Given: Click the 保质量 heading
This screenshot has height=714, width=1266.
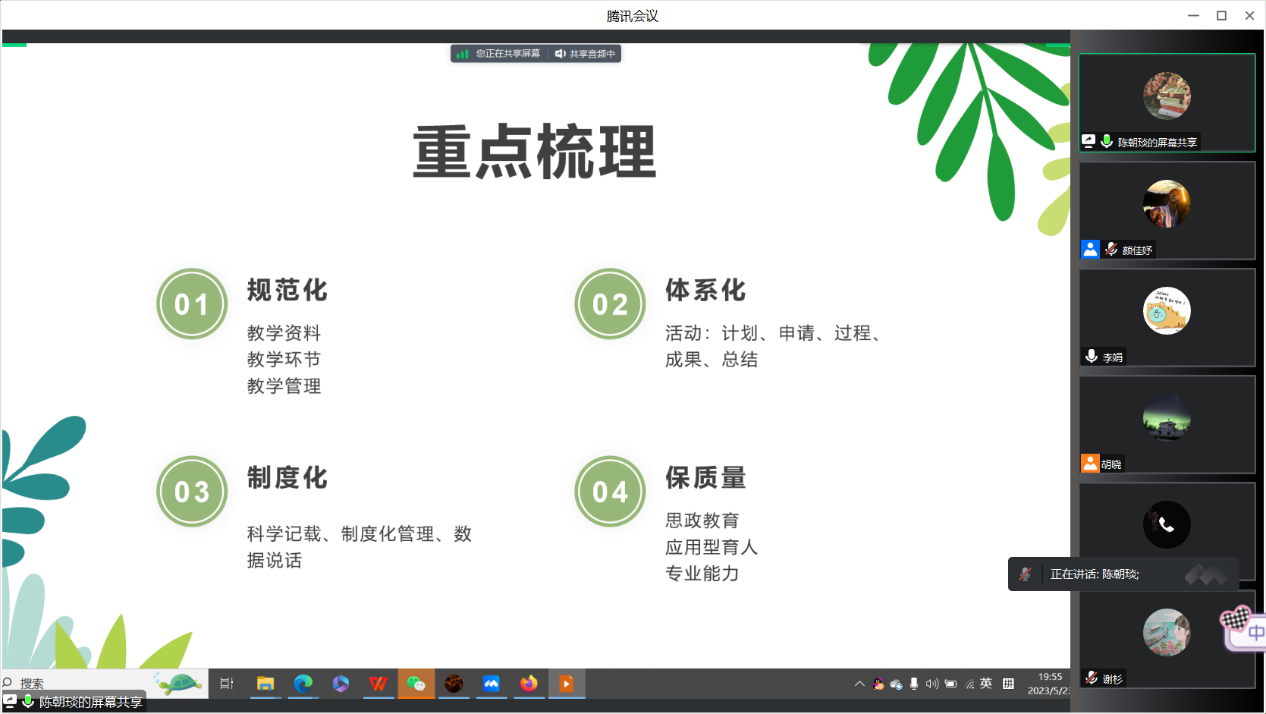Looking at the screenshot, I should pyautogui.click(x=706, y=478).
